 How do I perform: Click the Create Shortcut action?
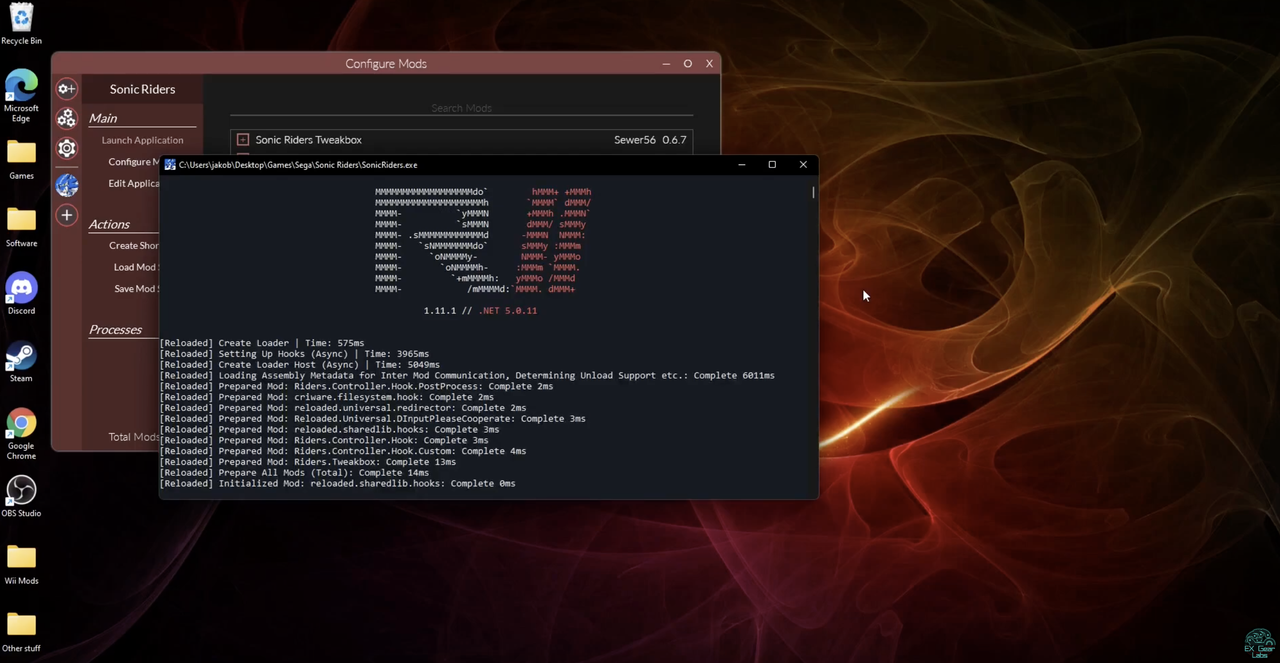point(134,246)
